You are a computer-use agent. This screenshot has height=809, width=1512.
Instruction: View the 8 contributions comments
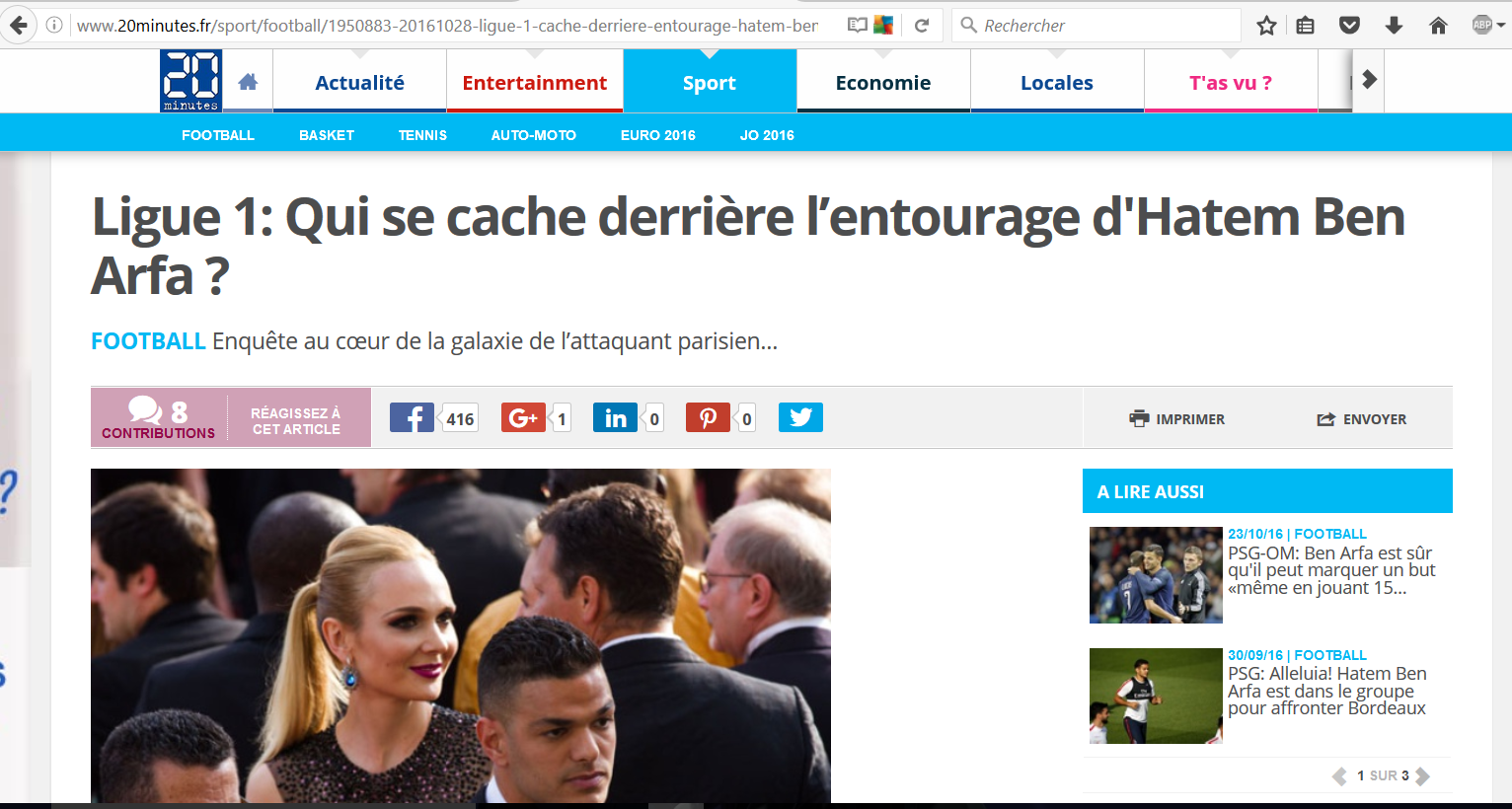158,418
